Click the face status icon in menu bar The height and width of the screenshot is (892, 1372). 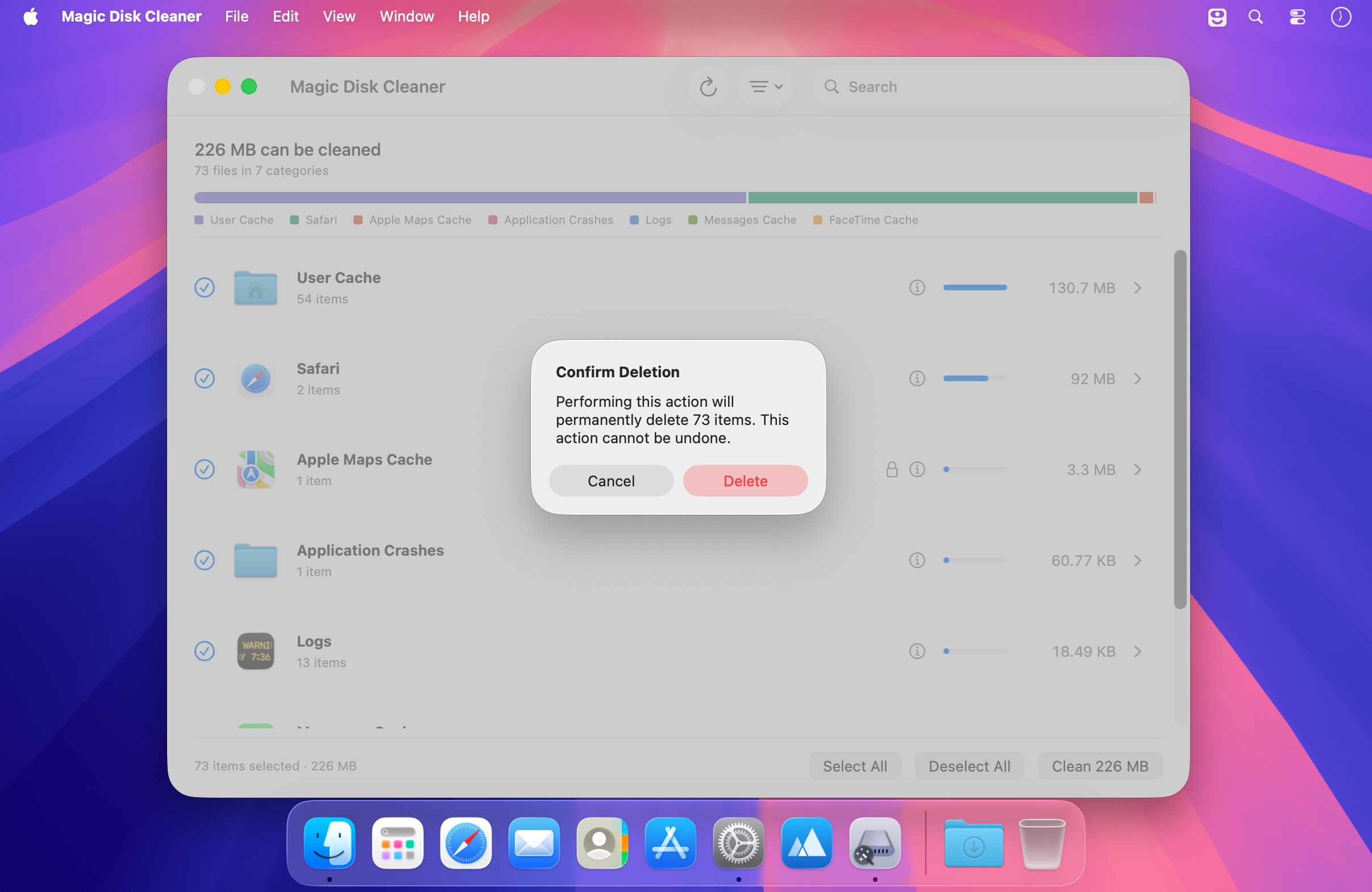pos(1217,17)
